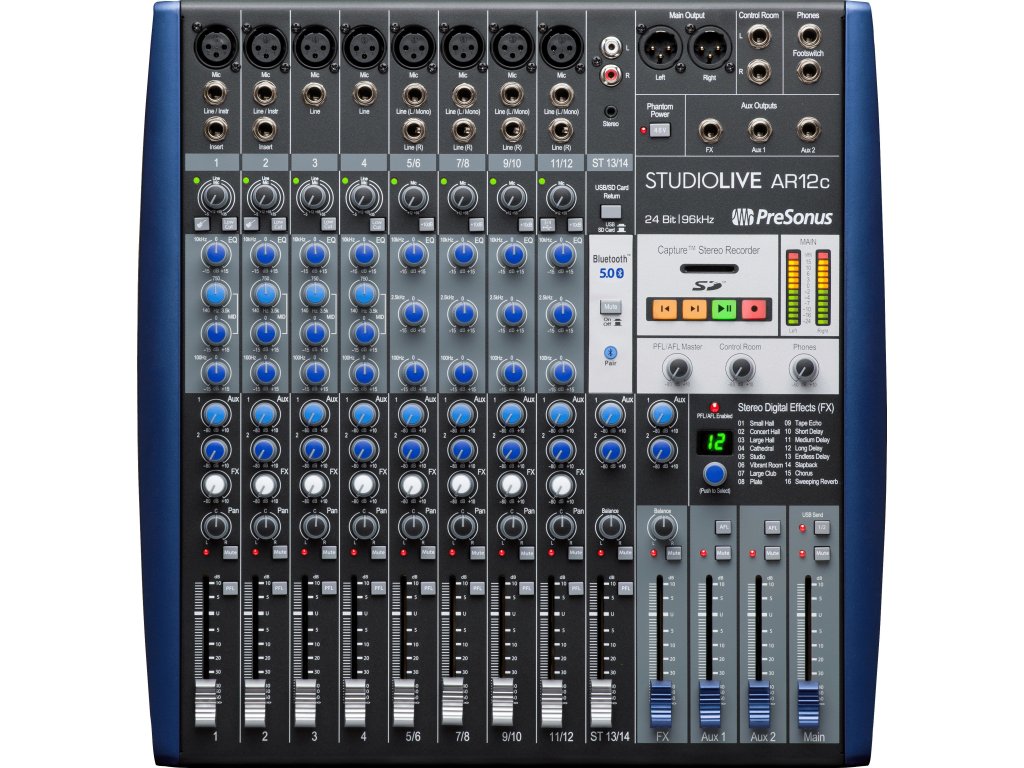Click the "12 Long Delay" effect label
The height and width of the screenshot is (768, 1024).
[x=804, y=448]
